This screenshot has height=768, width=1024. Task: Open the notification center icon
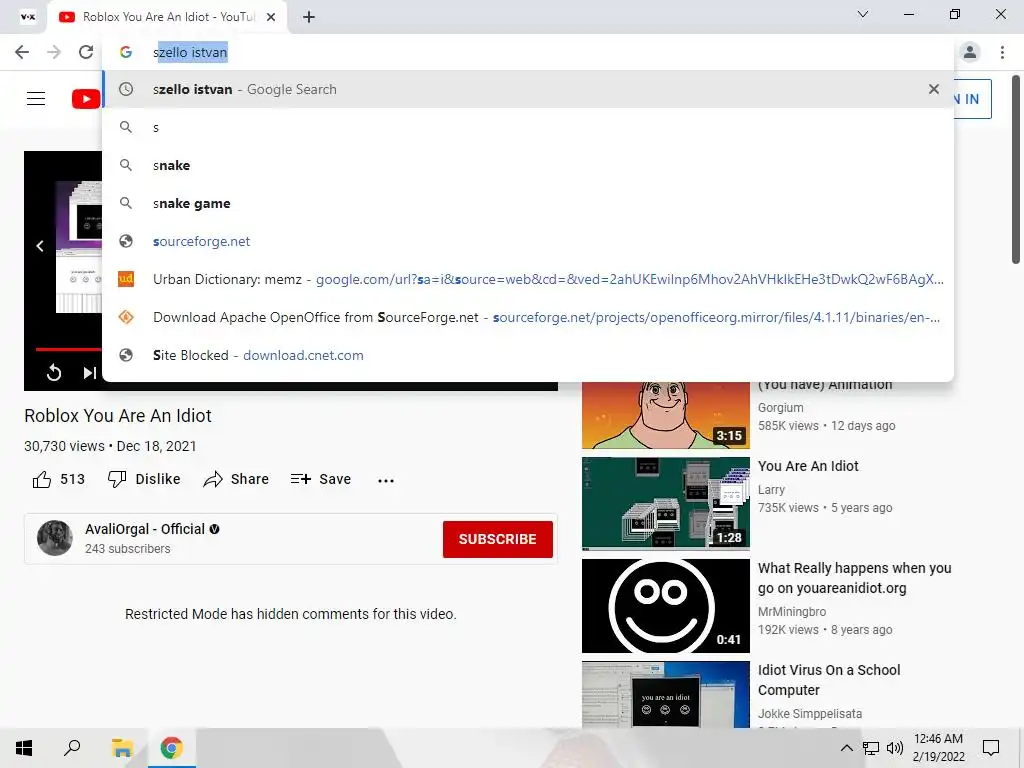(991, 748)
